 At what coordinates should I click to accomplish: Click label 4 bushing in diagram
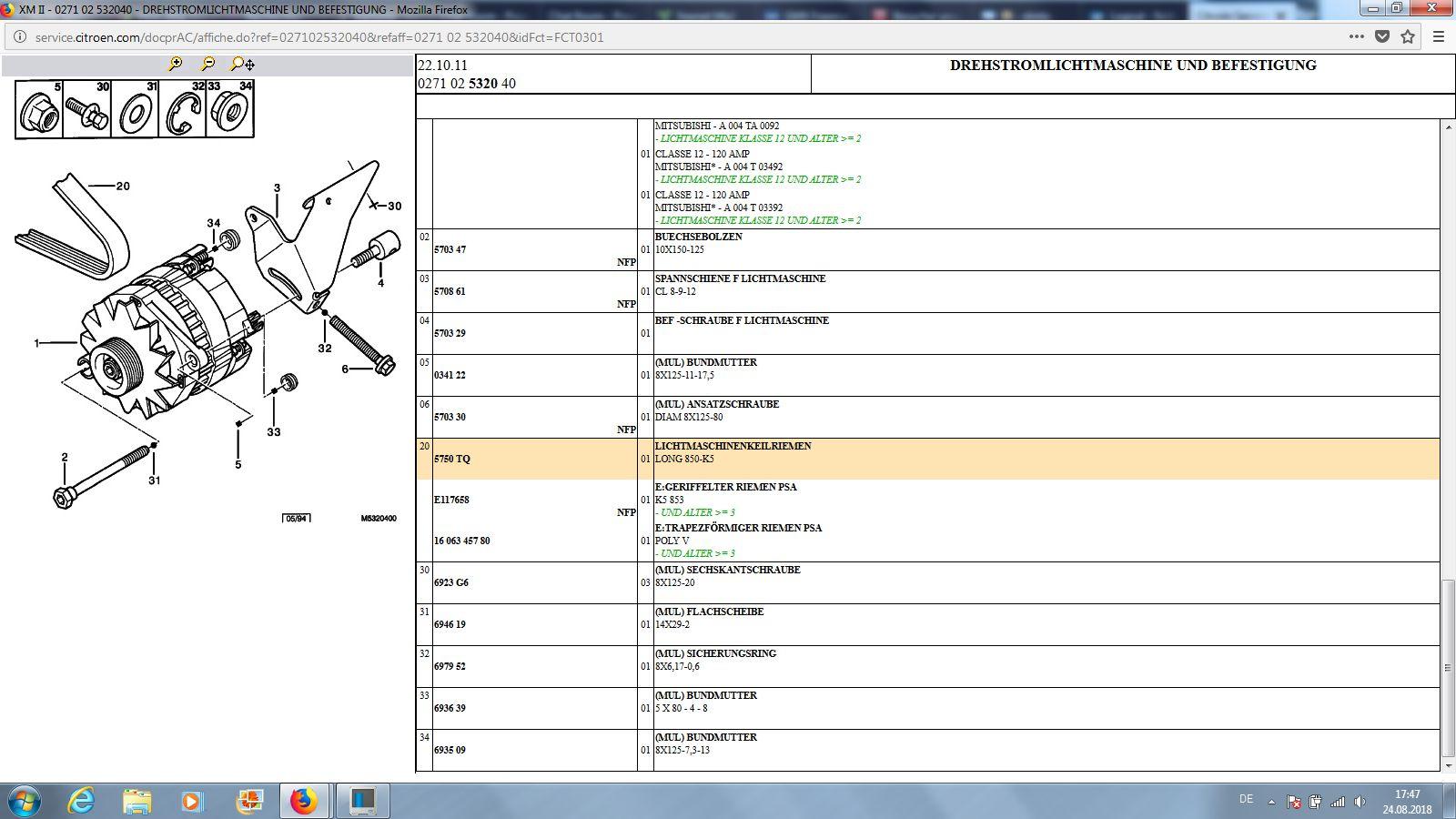(x=380, y=283)
